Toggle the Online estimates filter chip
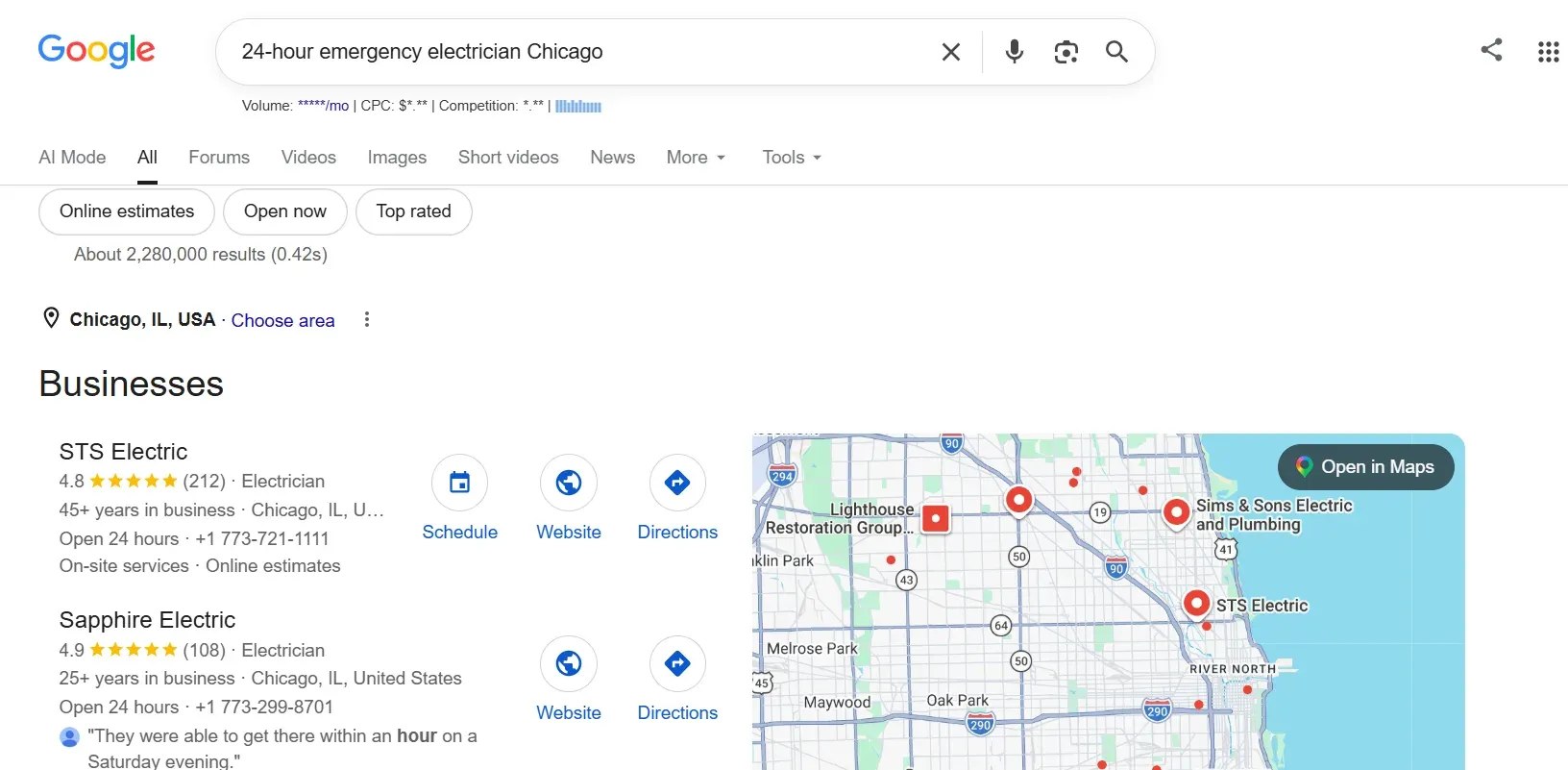The image size is (1568, 770). click(127, 211)
